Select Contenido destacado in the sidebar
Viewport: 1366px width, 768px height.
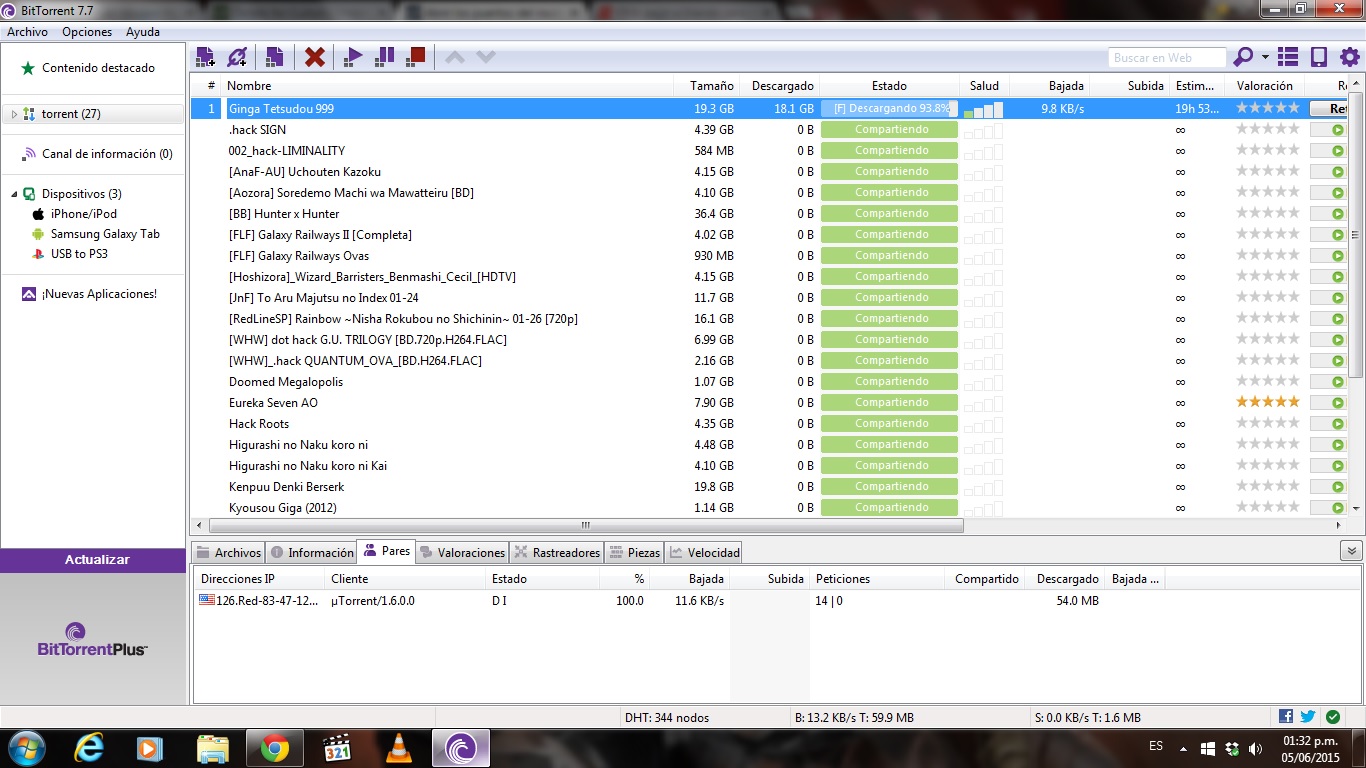[x=98, y=68]
